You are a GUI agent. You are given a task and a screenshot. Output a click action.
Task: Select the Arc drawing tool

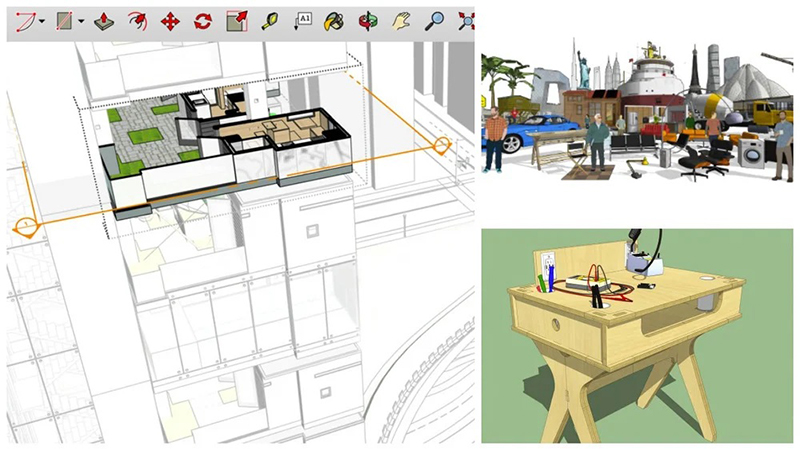coord(25,21)
